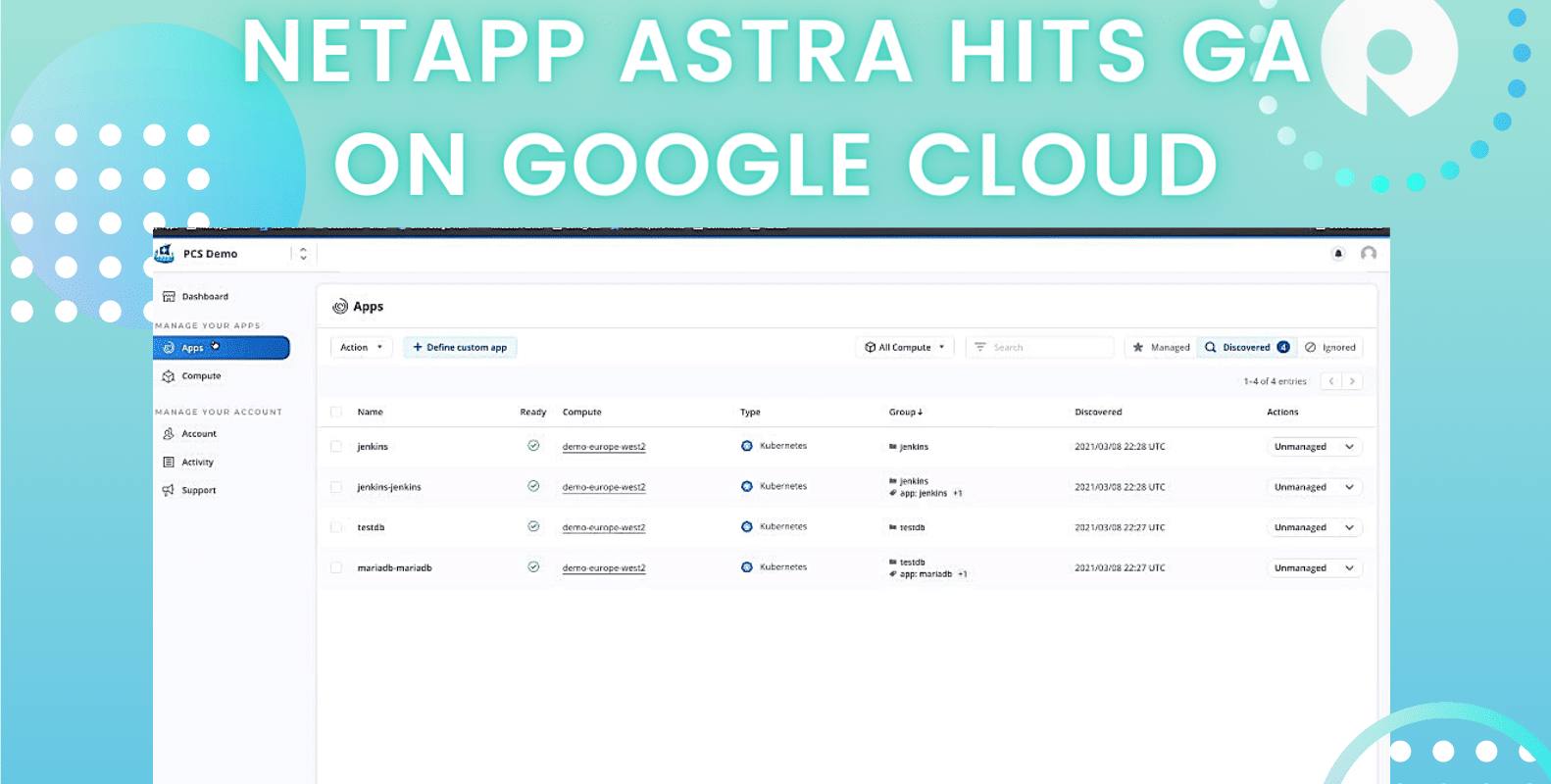Viewport: 1551px width, 784px height.
Task: Switch to the Discovered tab
Action: [1247, 347]
